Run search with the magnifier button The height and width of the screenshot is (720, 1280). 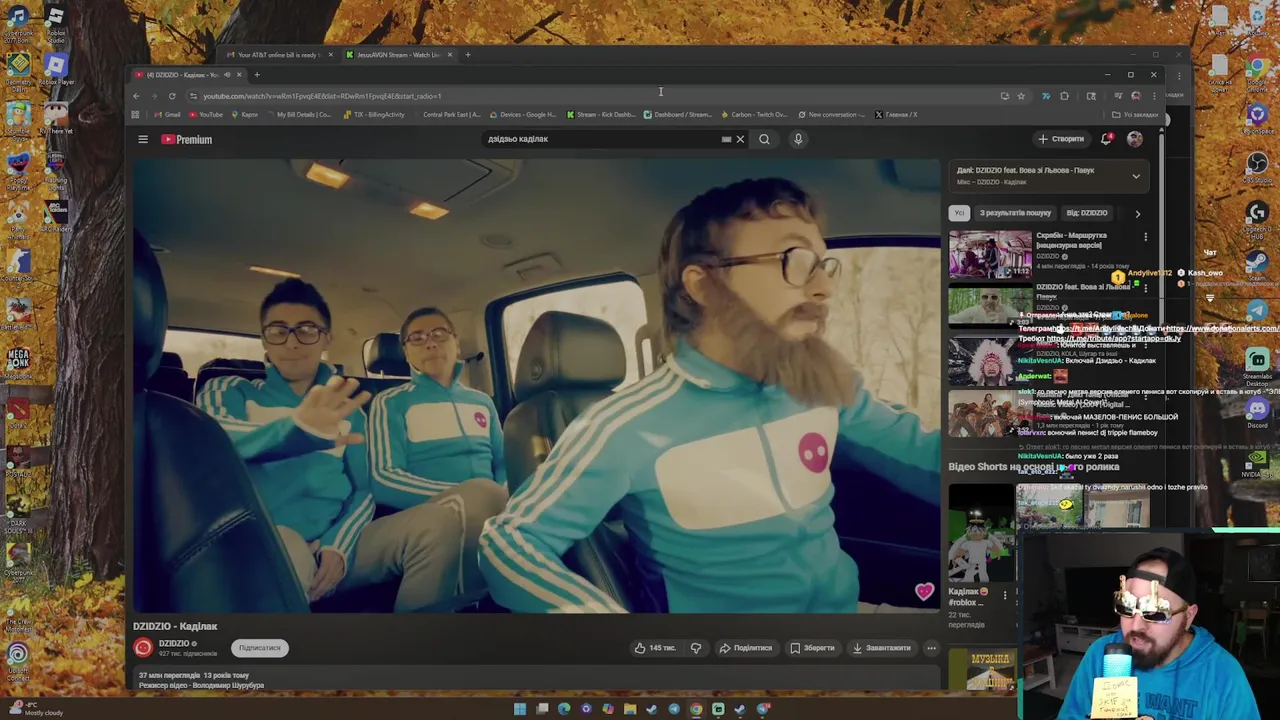(x=764, y=139)
